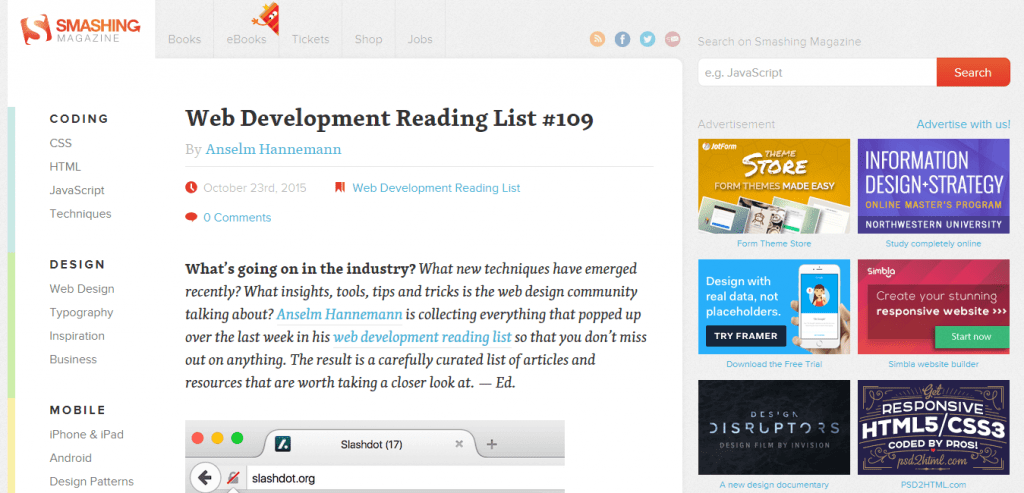1024x493 pixels.
Task: Follow Anselm Hannemann link in intro paragraph
Action: [340, 314]
